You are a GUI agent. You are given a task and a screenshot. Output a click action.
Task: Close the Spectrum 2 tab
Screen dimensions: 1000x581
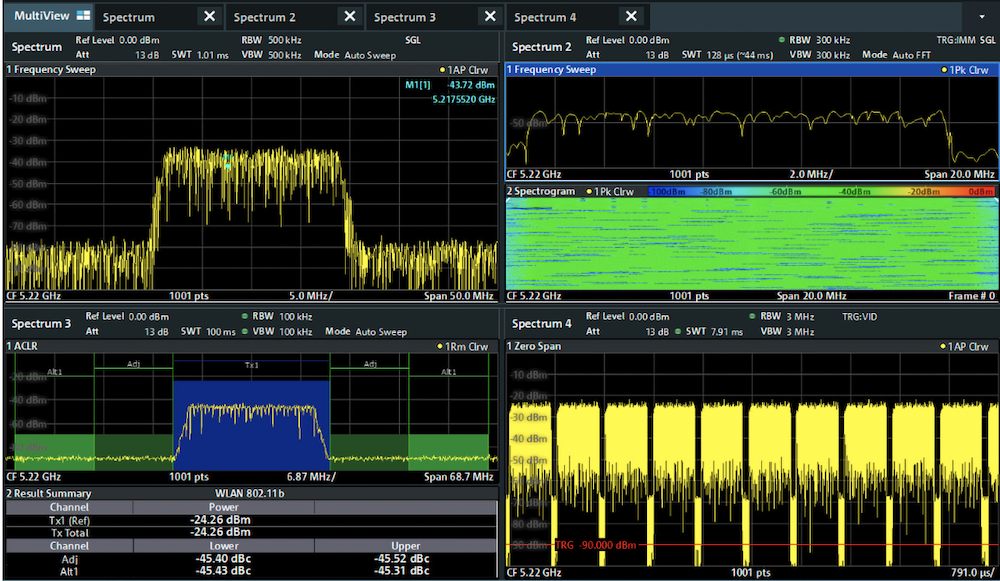pyautogui.click(x=349, y=17)
